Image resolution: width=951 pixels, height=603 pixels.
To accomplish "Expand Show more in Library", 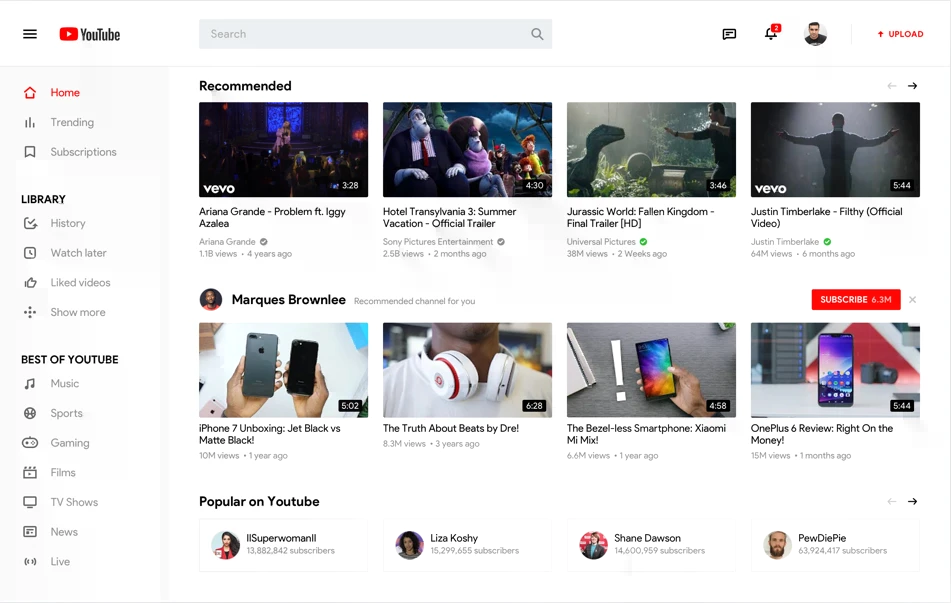I will tap(78, 312).
